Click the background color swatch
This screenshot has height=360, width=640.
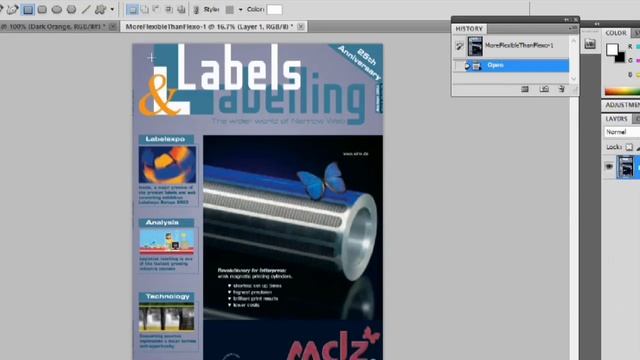621,58
